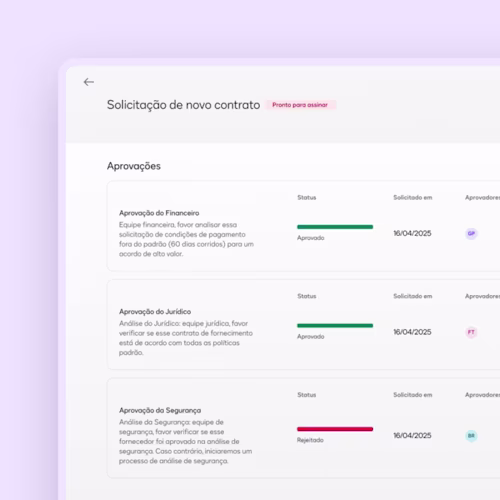500x500 pixels.
Task: Select the Segurança red progress bar
Action: (335, 429)
